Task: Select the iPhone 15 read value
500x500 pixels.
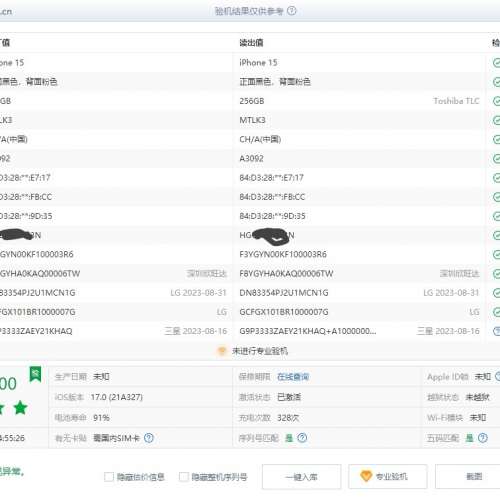Action: tap(258, 63)
